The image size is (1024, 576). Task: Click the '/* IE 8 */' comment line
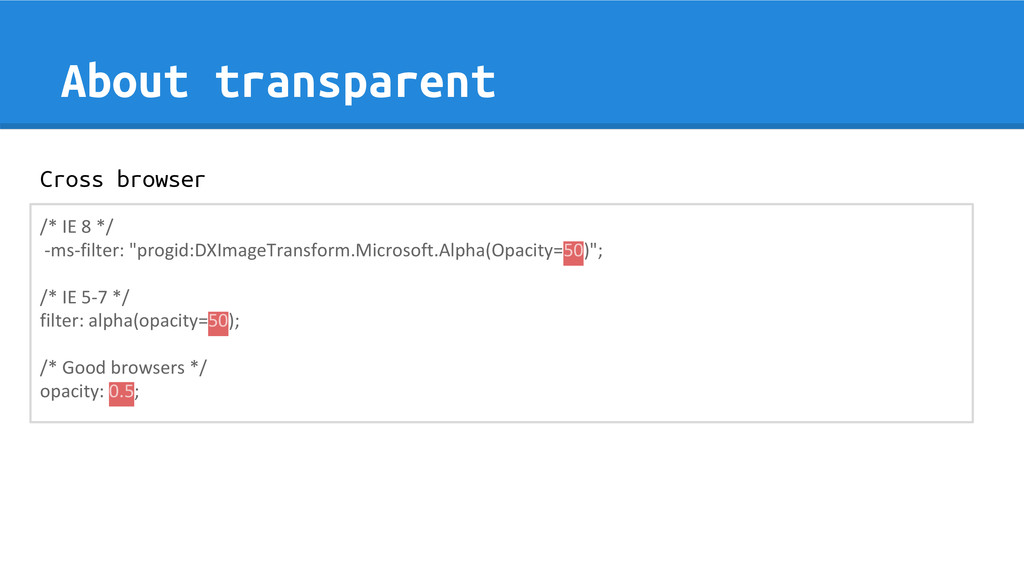(x=76, y=227)
